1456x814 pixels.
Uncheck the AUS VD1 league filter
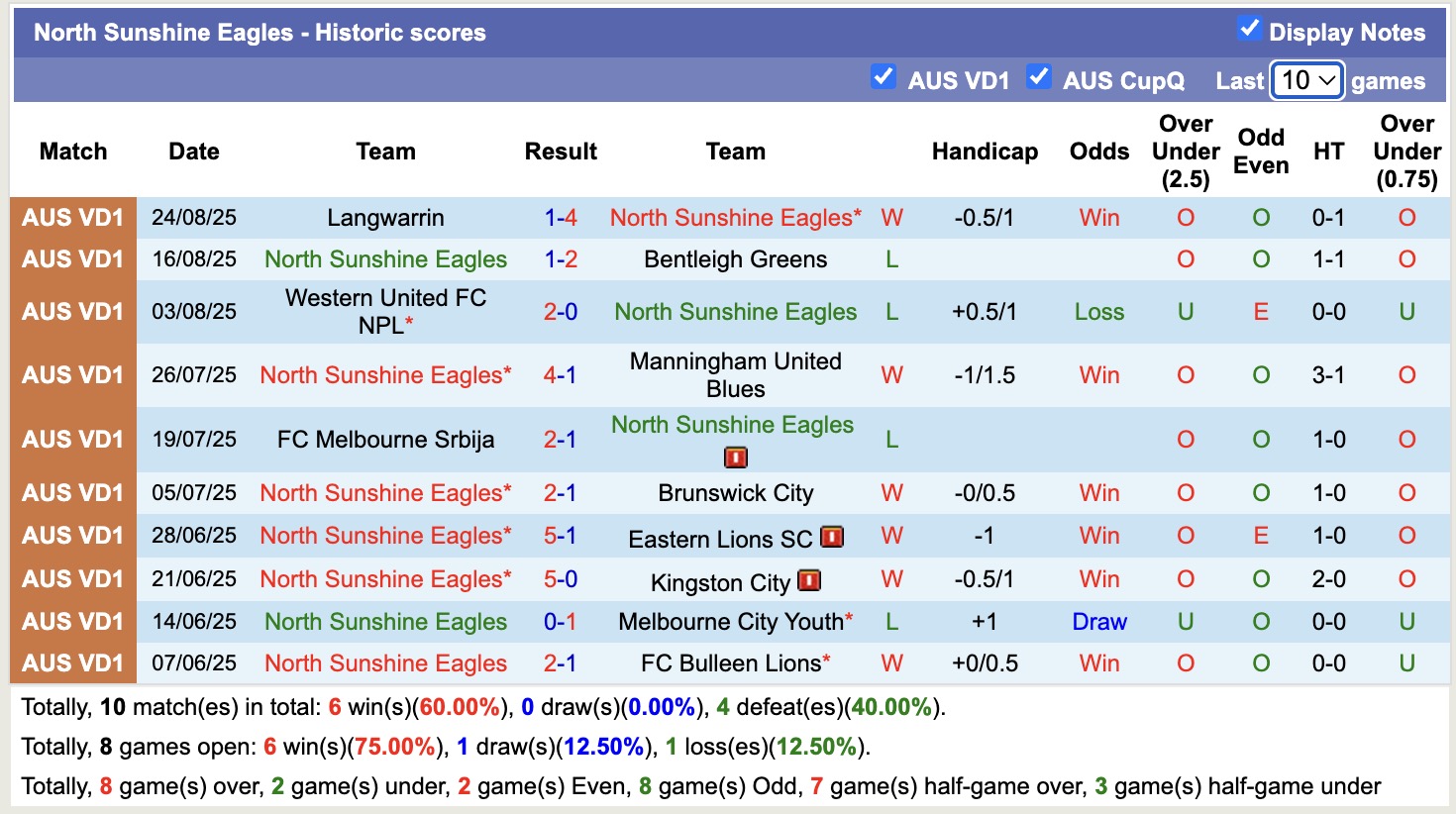coord(883,77)
